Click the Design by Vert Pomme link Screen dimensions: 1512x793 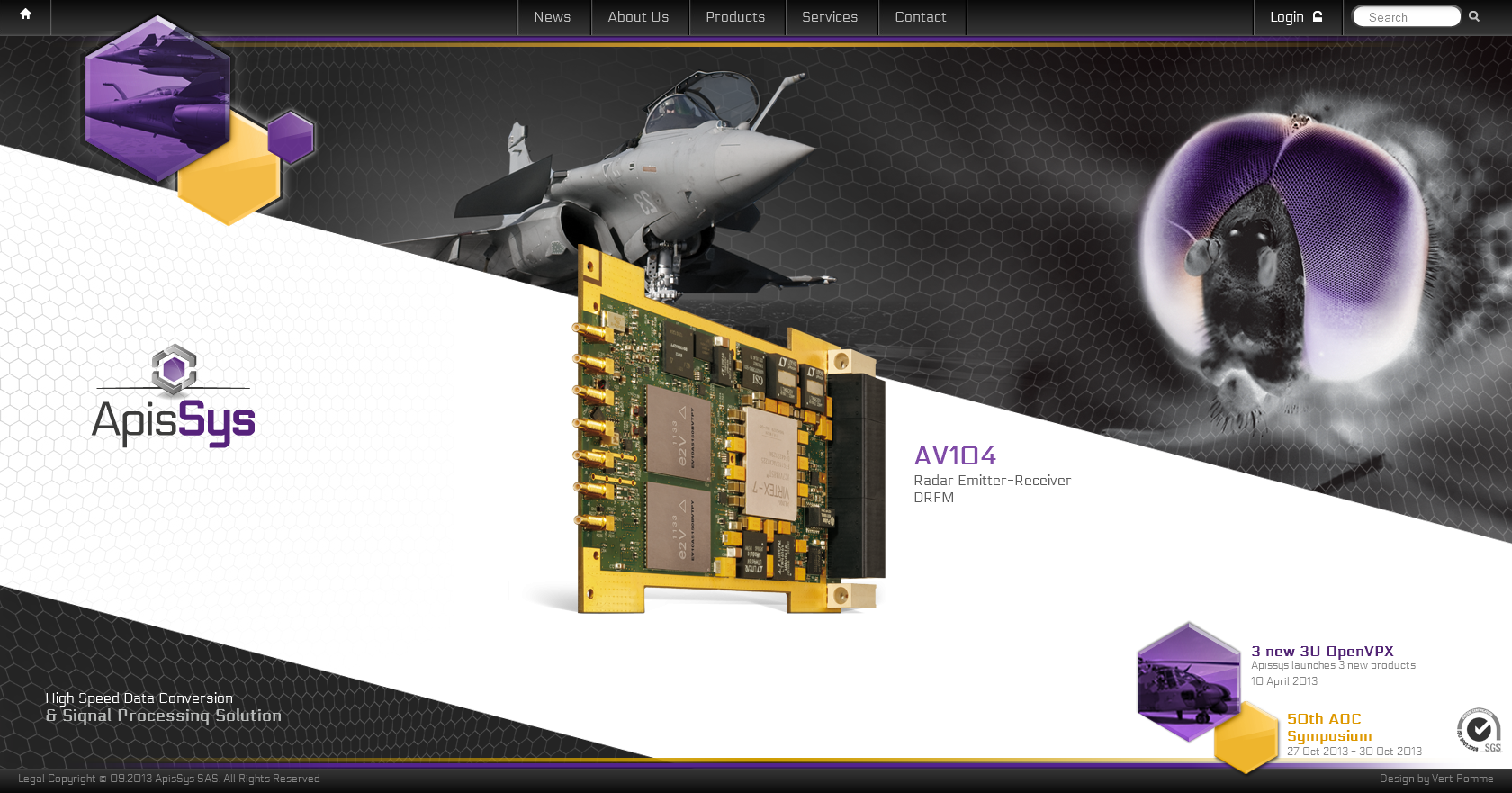(1436, 779)
